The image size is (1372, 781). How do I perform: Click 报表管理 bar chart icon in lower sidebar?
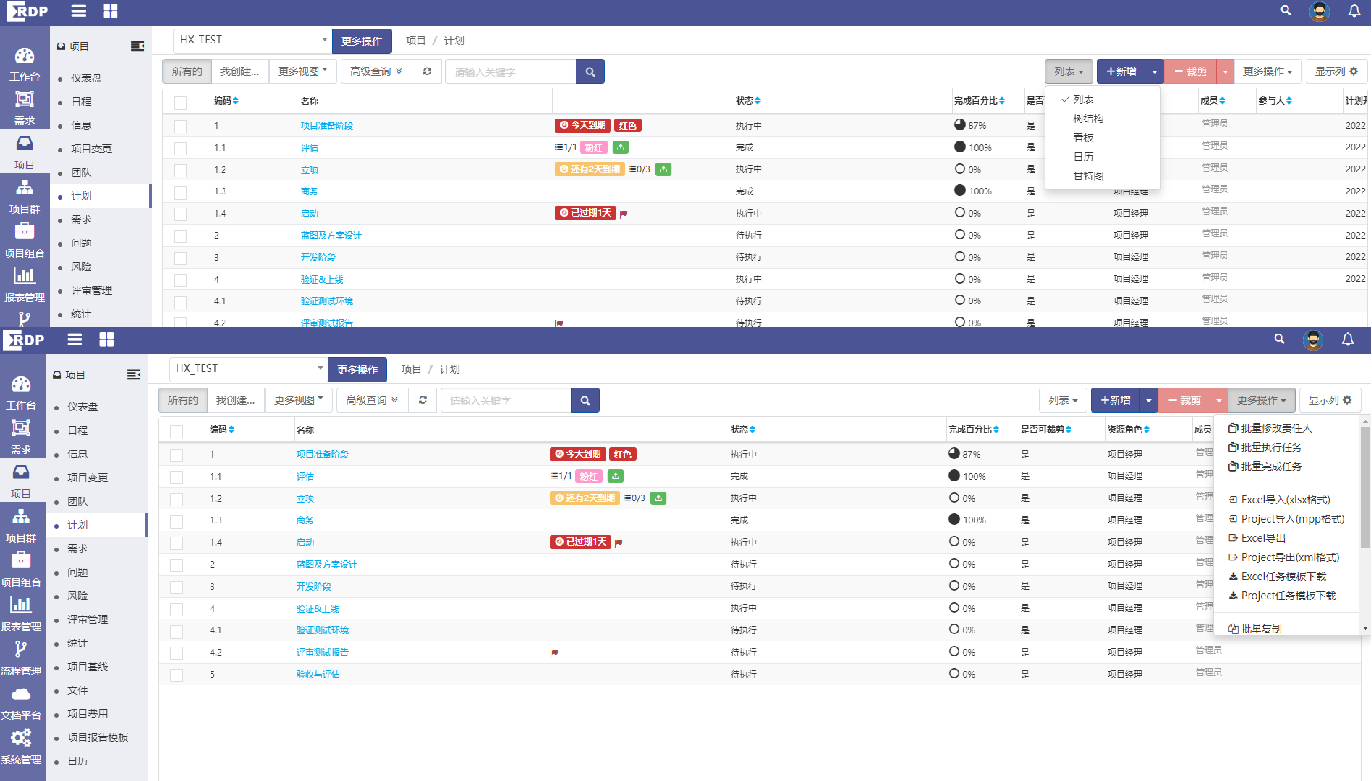tap(22, 605)
